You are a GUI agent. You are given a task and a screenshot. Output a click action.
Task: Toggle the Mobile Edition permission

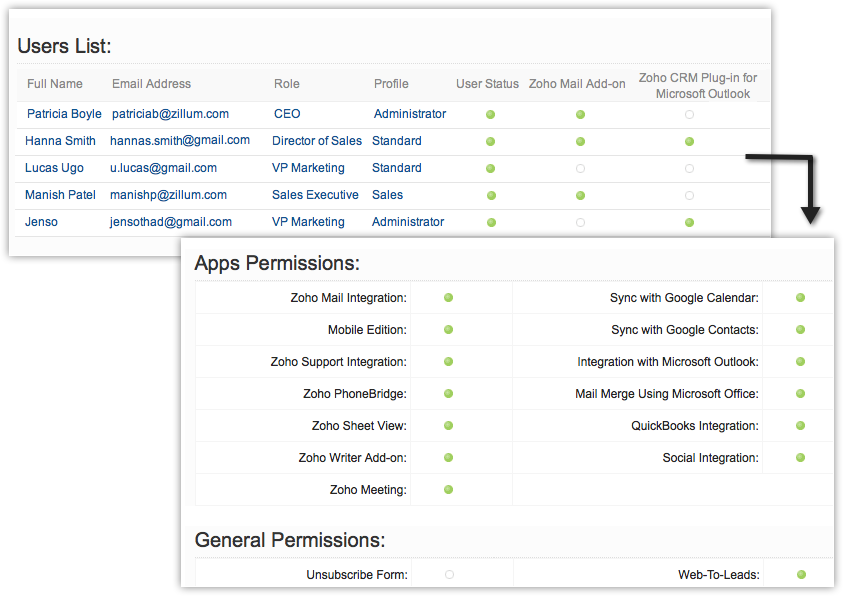tap(448, 330)
